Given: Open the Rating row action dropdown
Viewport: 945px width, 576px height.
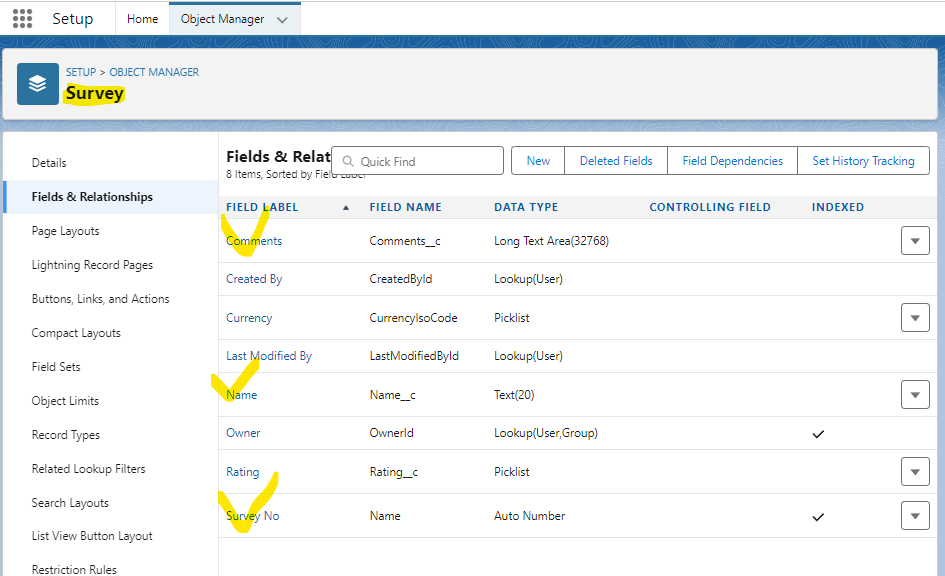Looking at the screenshot, I should coord(915,472).
